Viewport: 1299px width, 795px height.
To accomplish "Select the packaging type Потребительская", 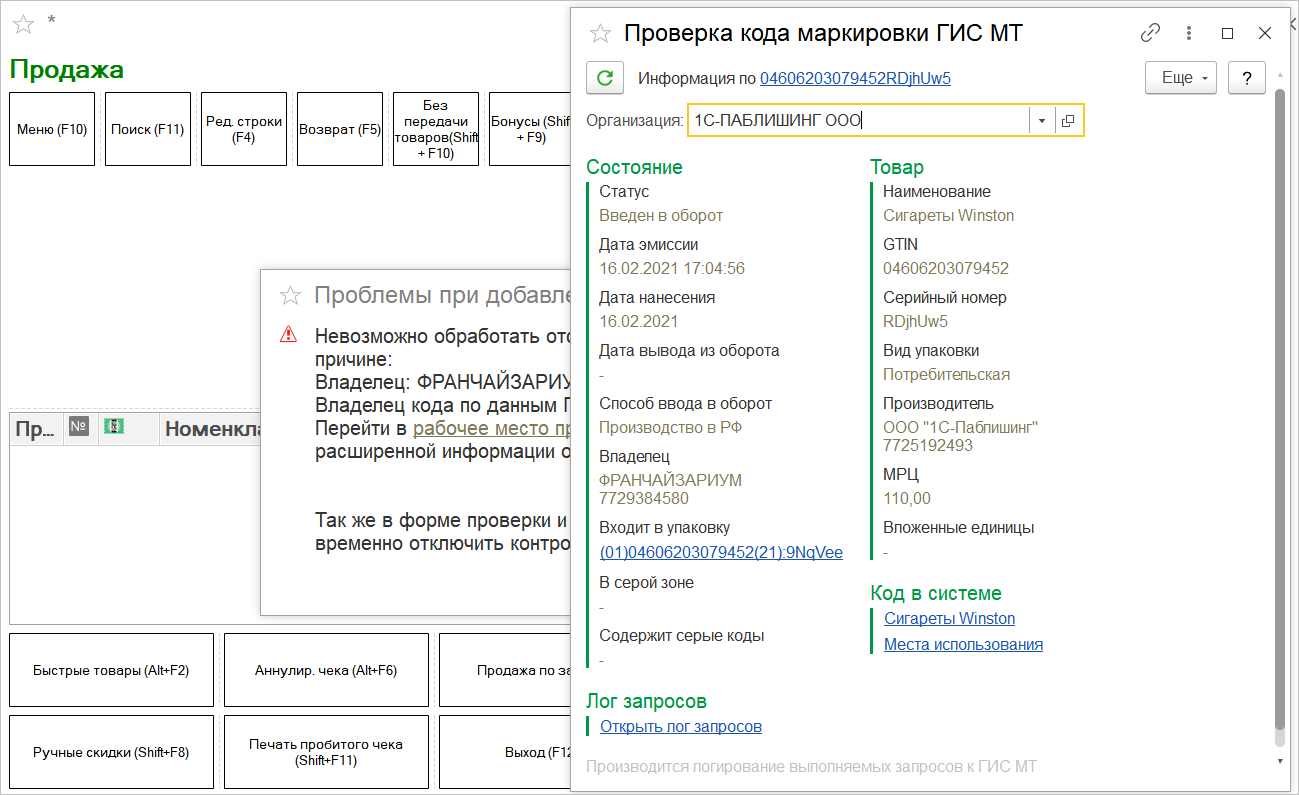I will (x=947, y=374).
